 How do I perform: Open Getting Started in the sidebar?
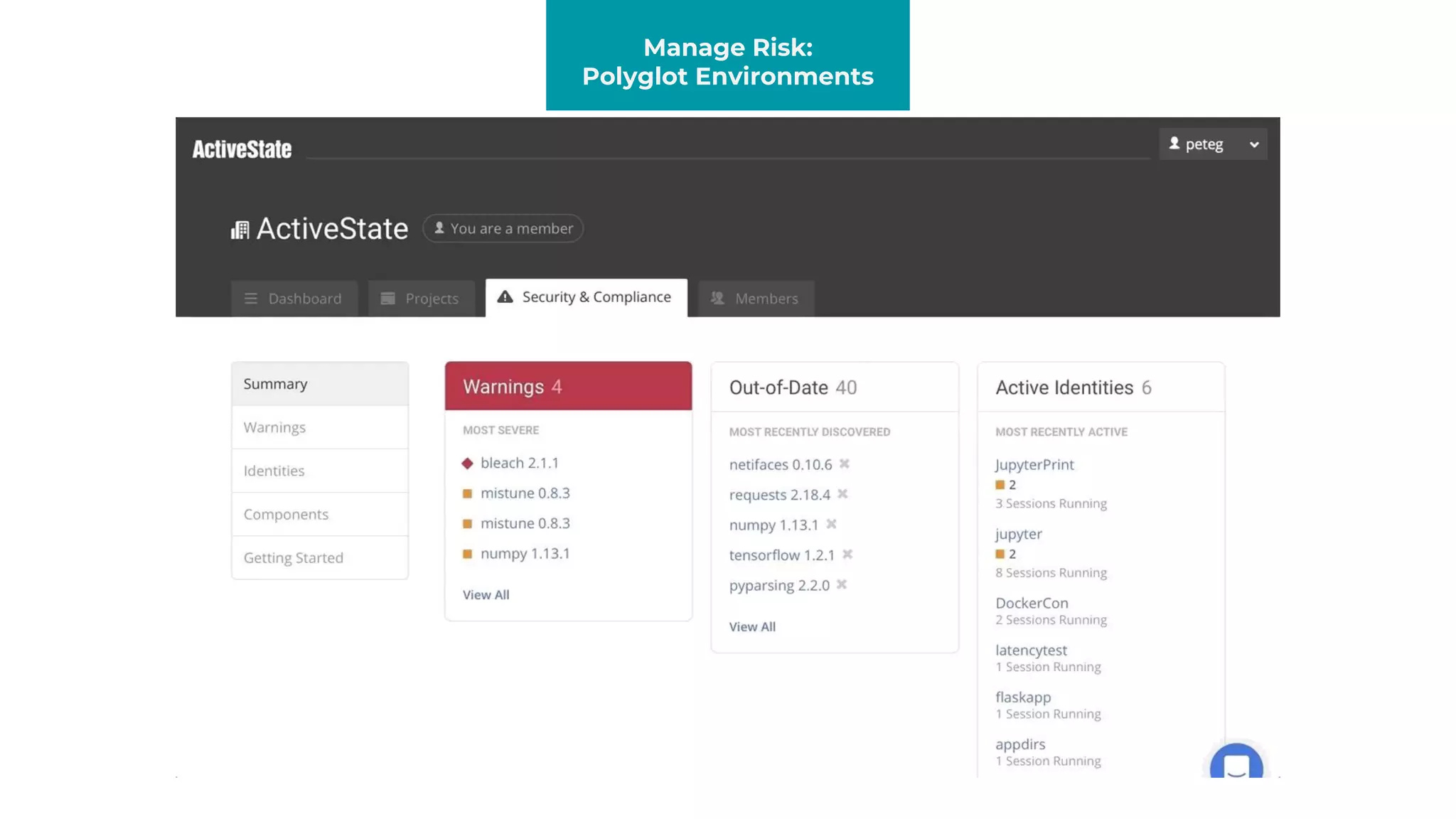pos(320,557)
